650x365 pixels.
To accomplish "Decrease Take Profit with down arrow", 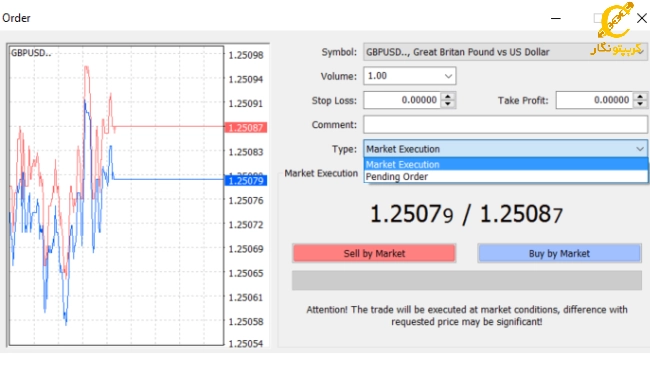I will pyautogui.click(x=640, y=104).
